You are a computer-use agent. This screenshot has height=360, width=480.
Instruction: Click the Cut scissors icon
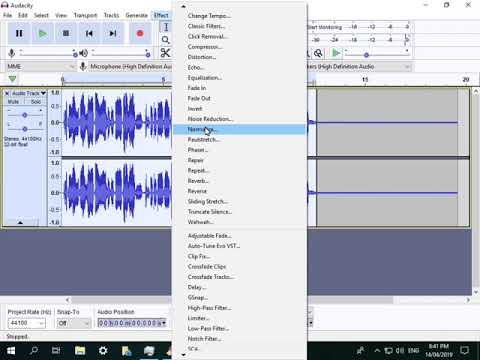(x=165, y=53)
